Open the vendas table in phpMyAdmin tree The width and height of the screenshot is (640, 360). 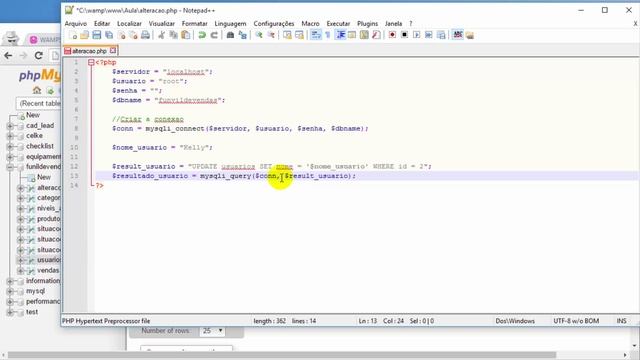[x=48, y=271]
